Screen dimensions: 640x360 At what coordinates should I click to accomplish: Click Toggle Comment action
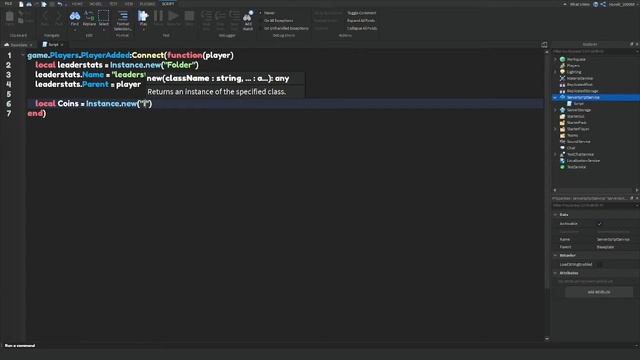361,13
